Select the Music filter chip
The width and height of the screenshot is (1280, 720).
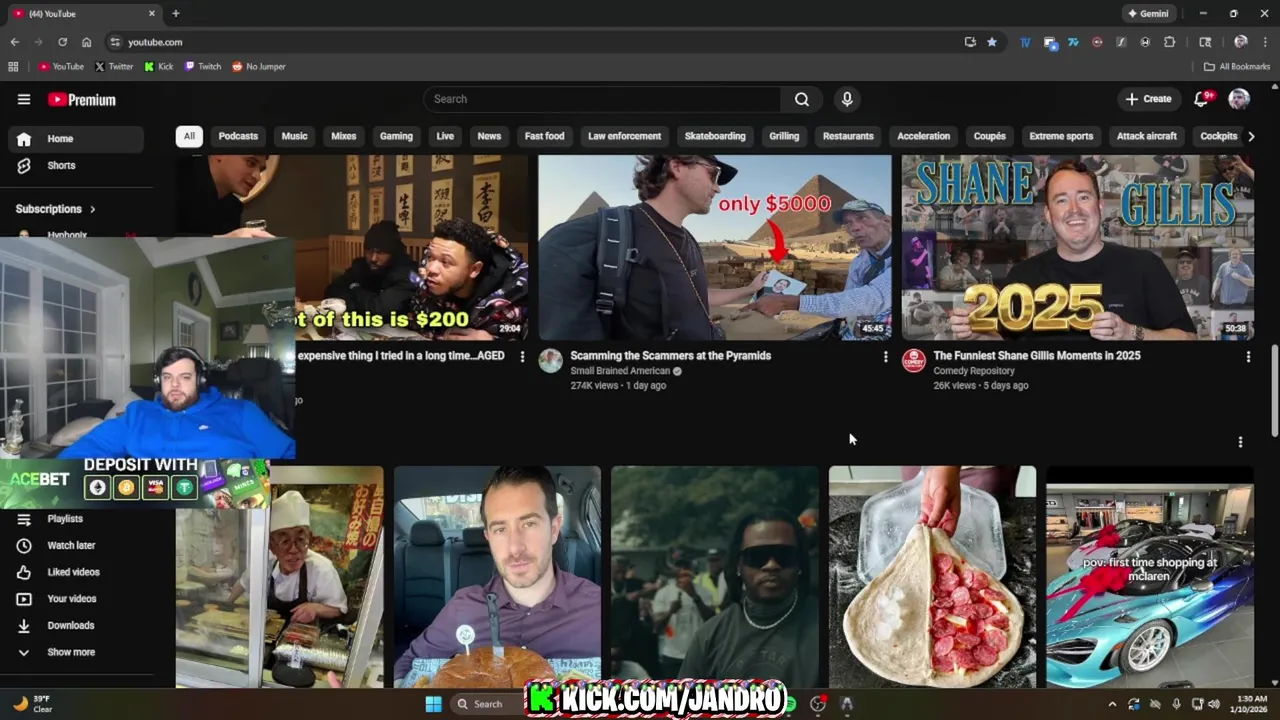click(x=294, y=136)
